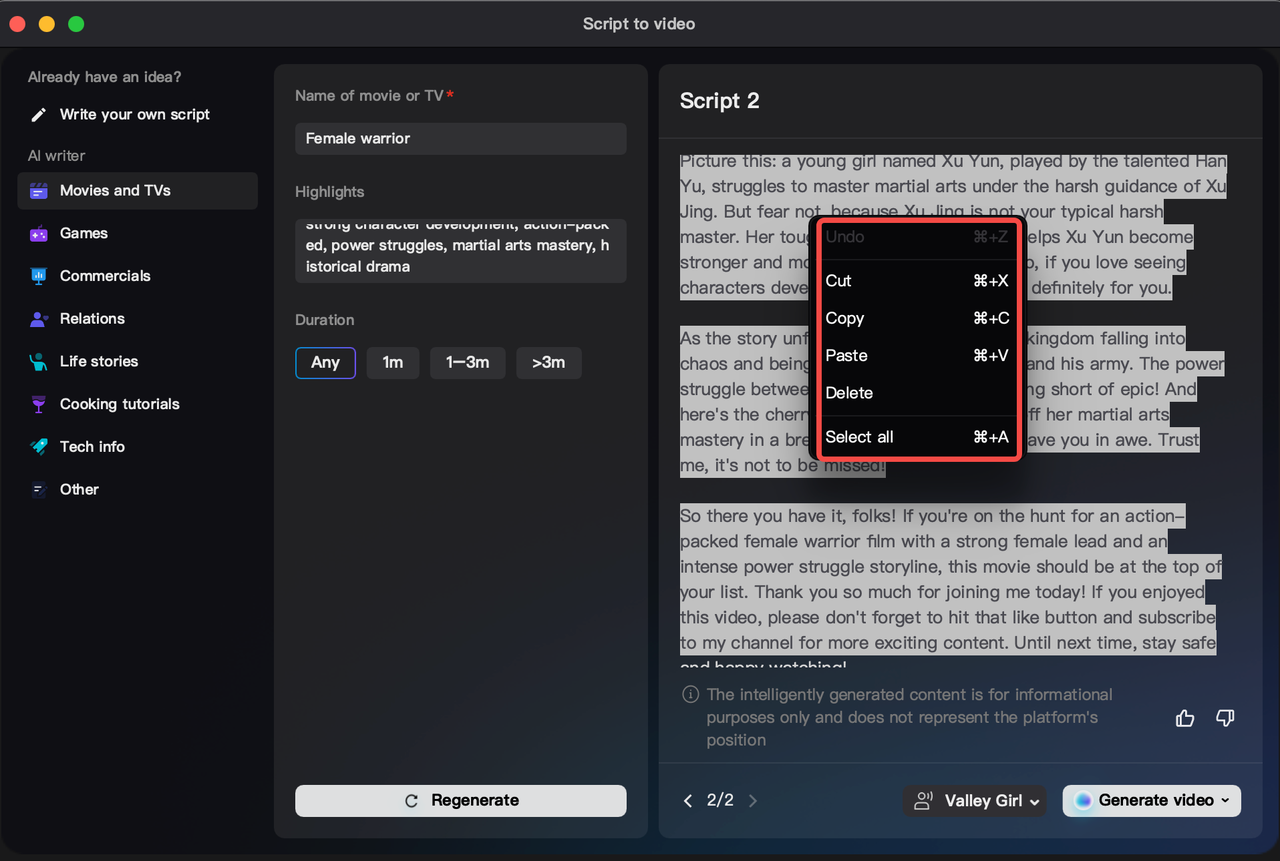Choose the 1—3m duration option

(x=467, y=363)
